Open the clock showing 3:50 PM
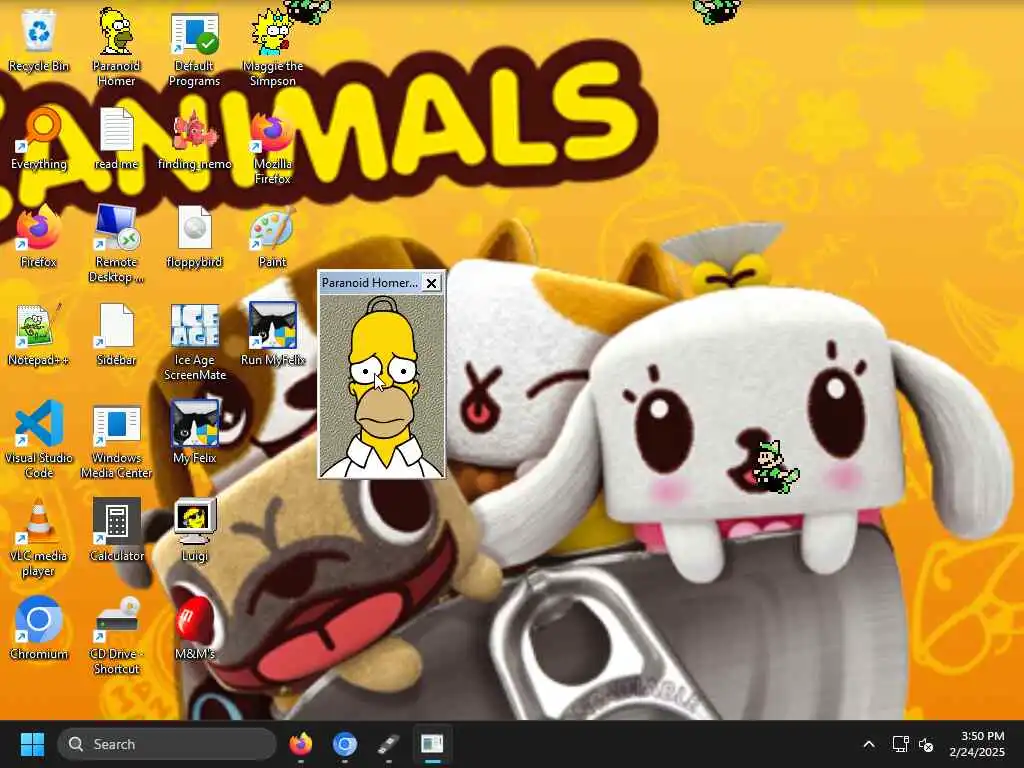Viewport: 1024px width, 768px height. (977, 744)
